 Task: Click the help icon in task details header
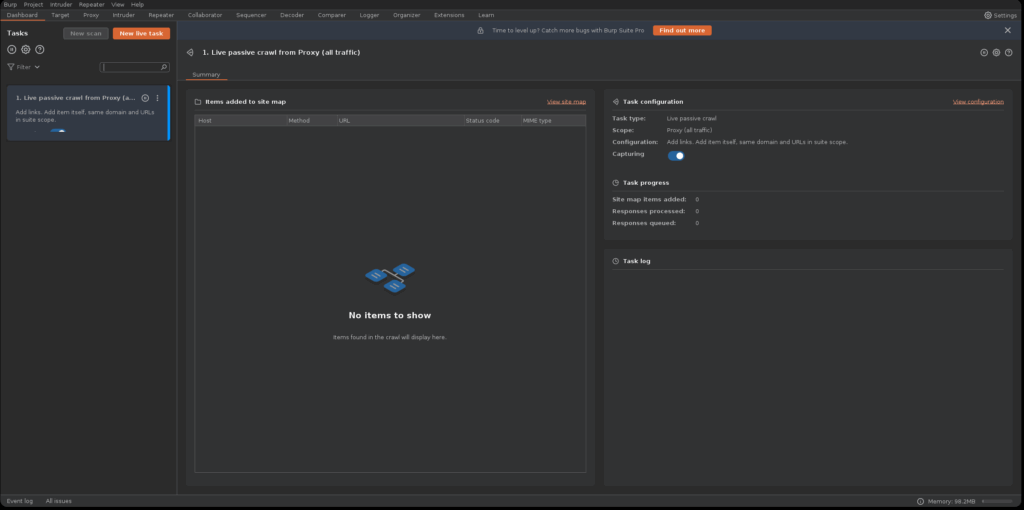[x=1008, y=52]
